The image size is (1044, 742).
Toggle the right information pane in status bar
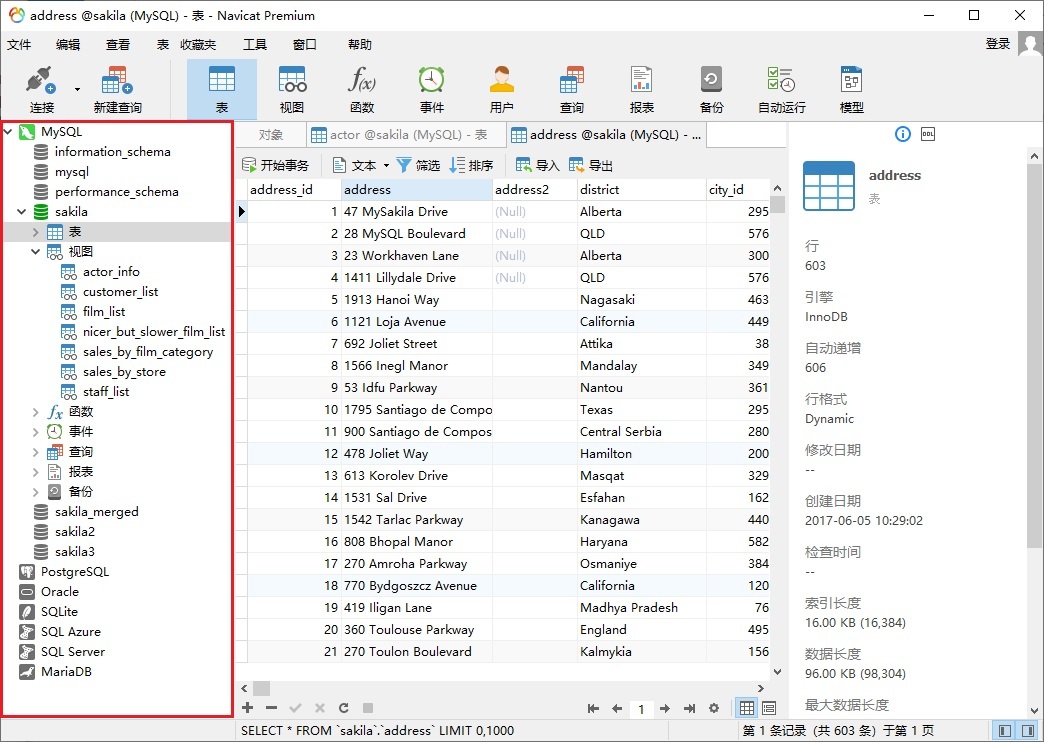(x=1028, y=731)
